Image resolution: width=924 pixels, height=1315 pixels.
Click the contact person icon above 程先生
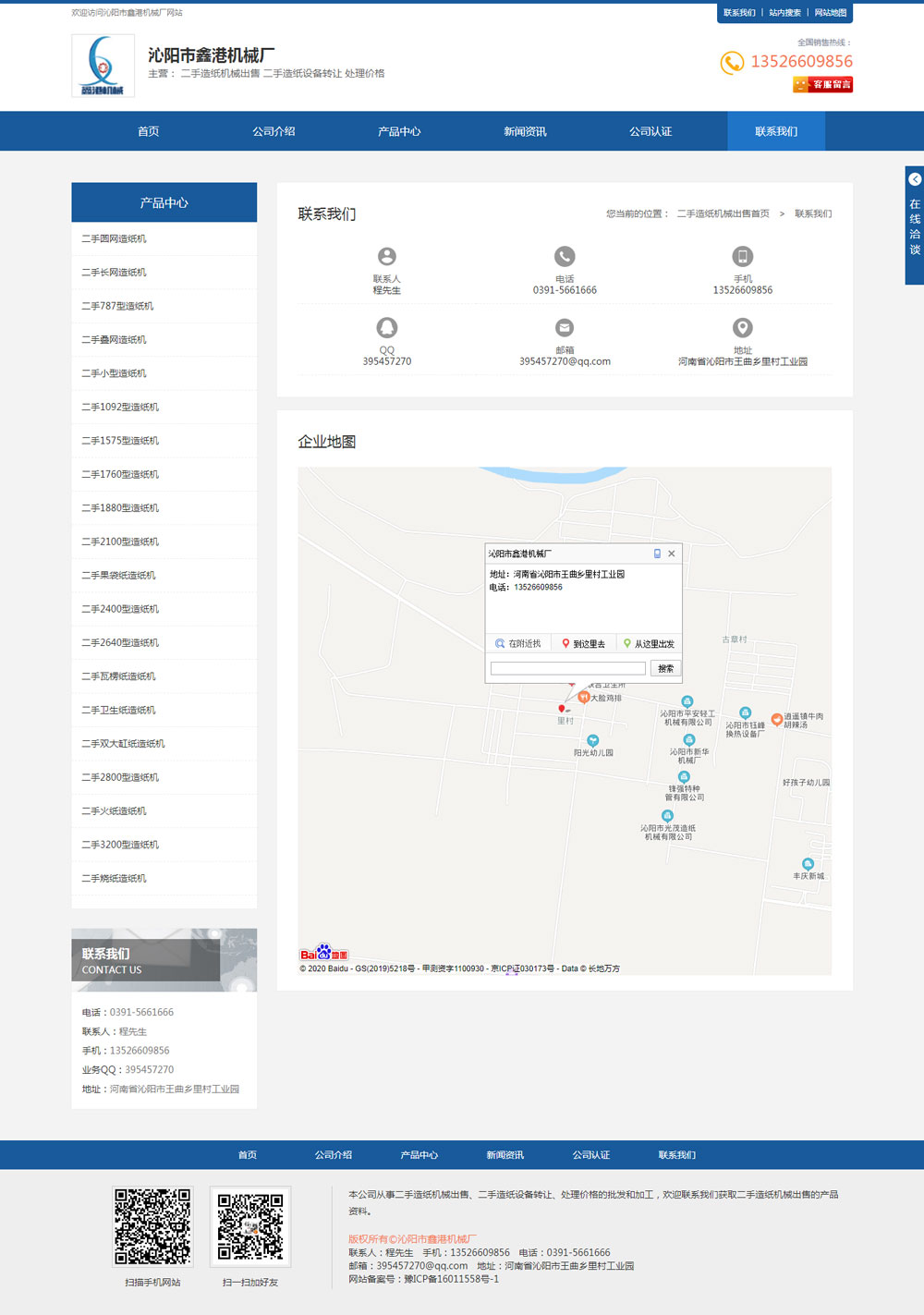pos(386,256)
